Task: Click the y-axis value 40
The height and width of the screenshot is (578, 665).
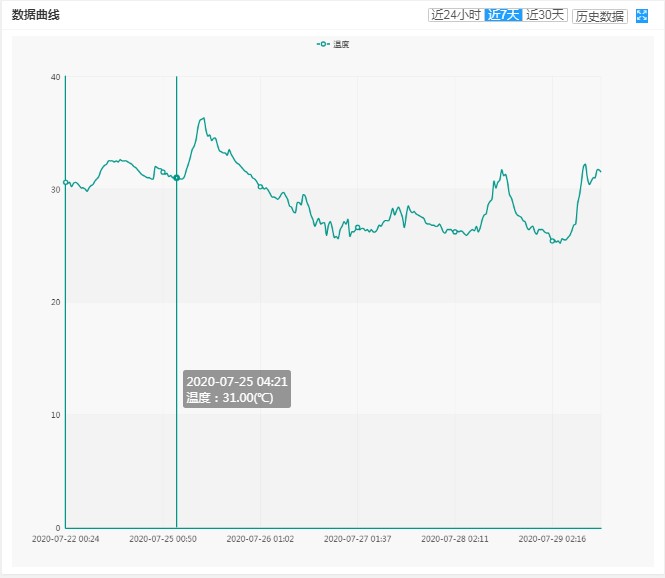Action: [x=55, y=77]
